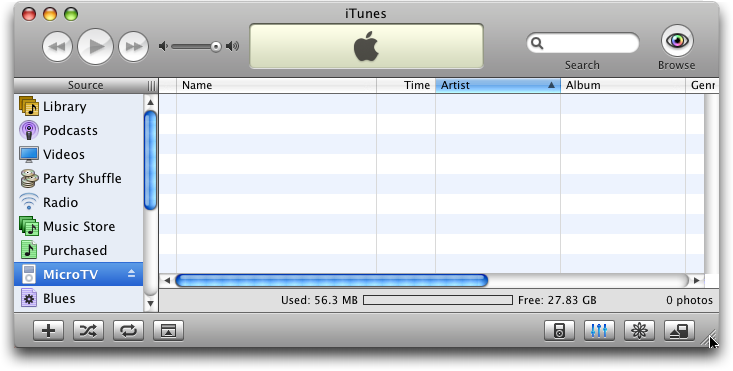Toggle the artwork viewer button
The image size is (733, 371).
(168, 331)
